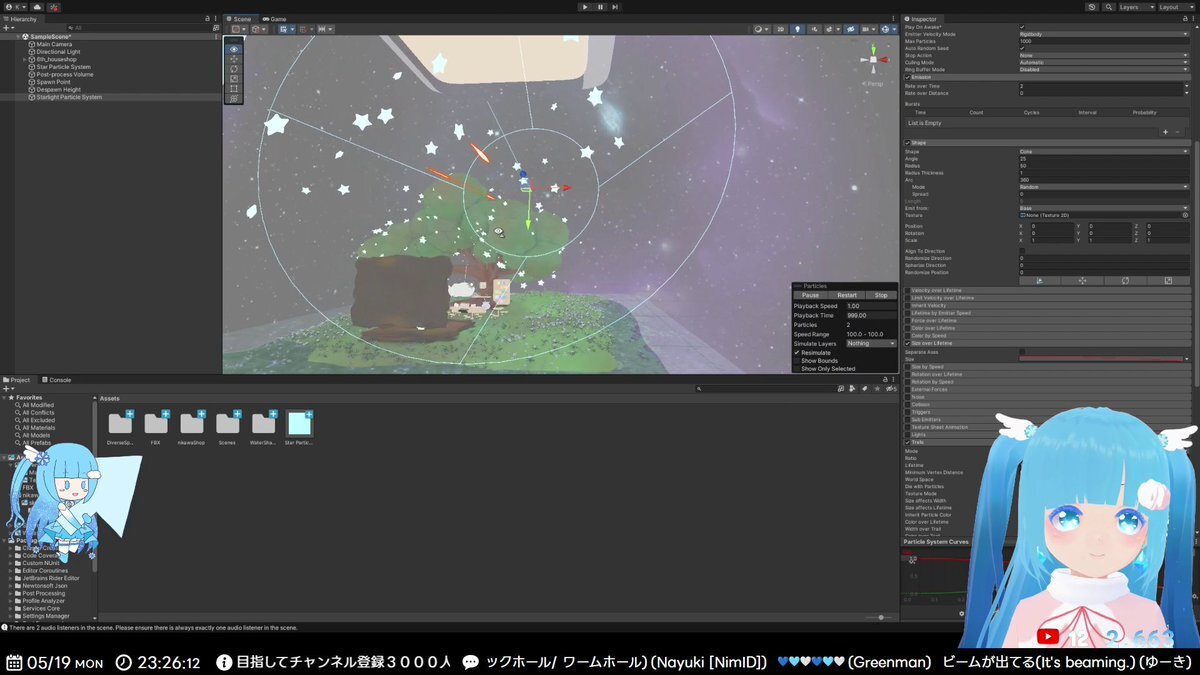This screenshot has width=1200, height=675.
Task: Disable the Emission module checkbox
Action: [908, 77]
